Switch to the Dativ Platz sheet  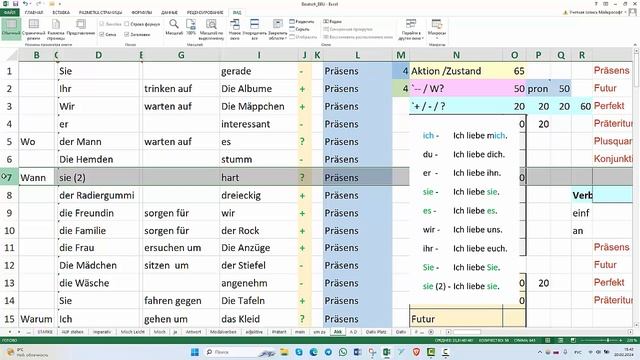pyautogui.click(x=376, y=332)
